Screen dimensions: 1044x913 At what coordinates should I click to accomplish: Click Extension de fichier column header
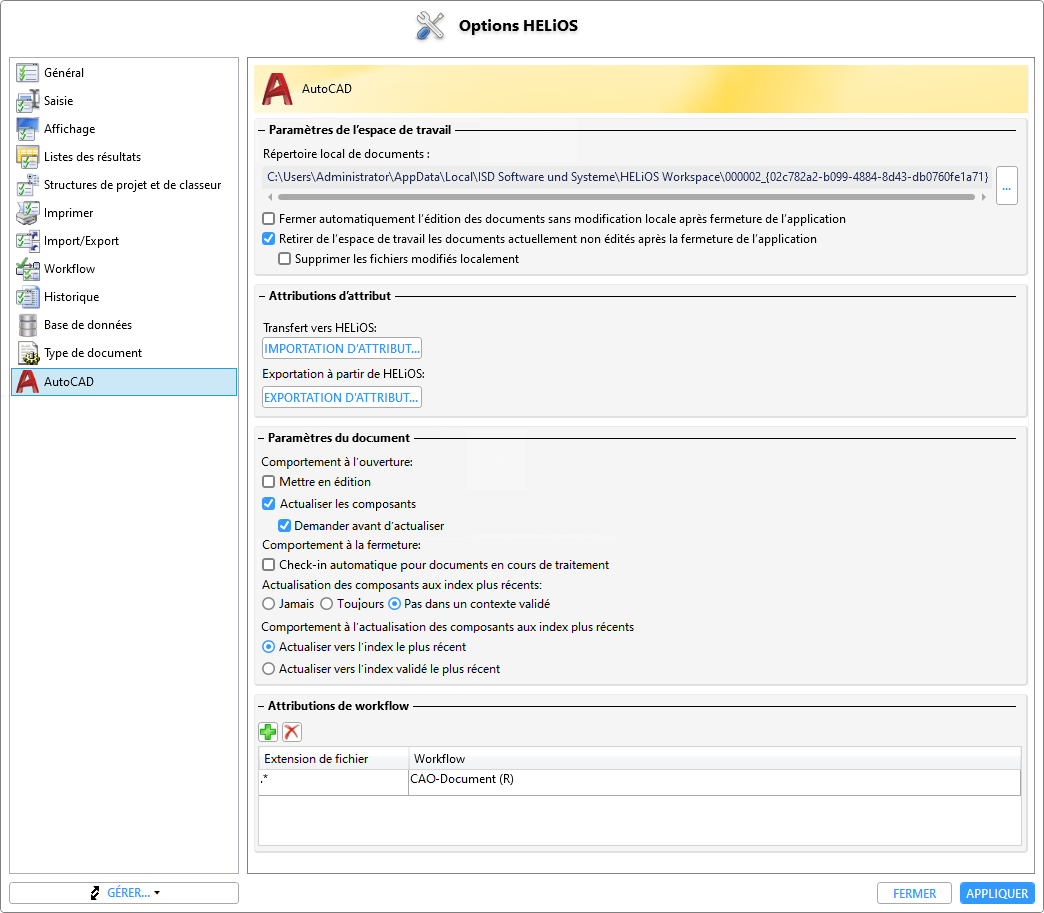(333, 759)
